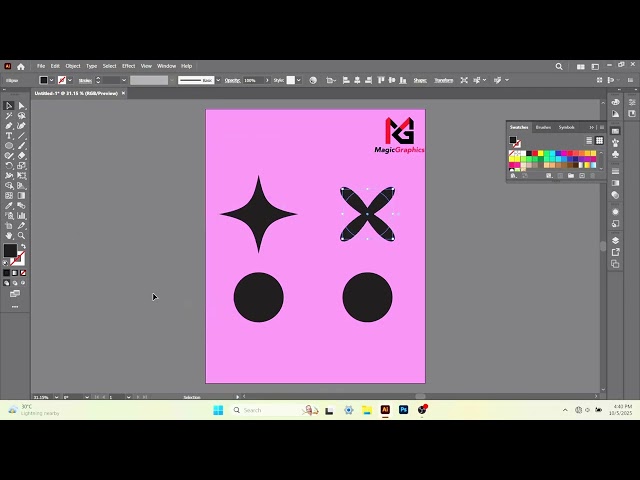This screenshot has height=480, width=640.
Task: Open the search icon in top bar
Action: tap(559, 66)
